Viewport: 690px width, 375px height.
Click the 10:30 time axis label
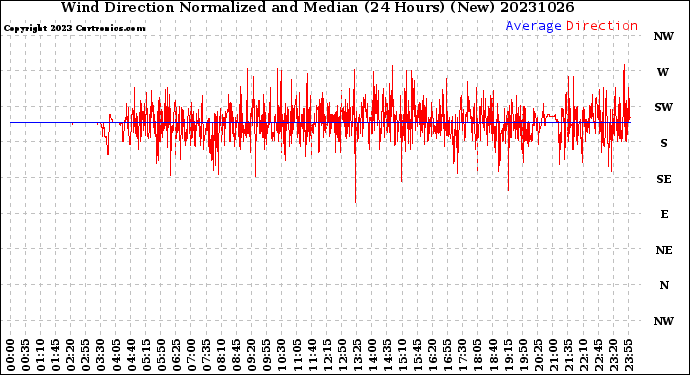[x=282, y=355]
